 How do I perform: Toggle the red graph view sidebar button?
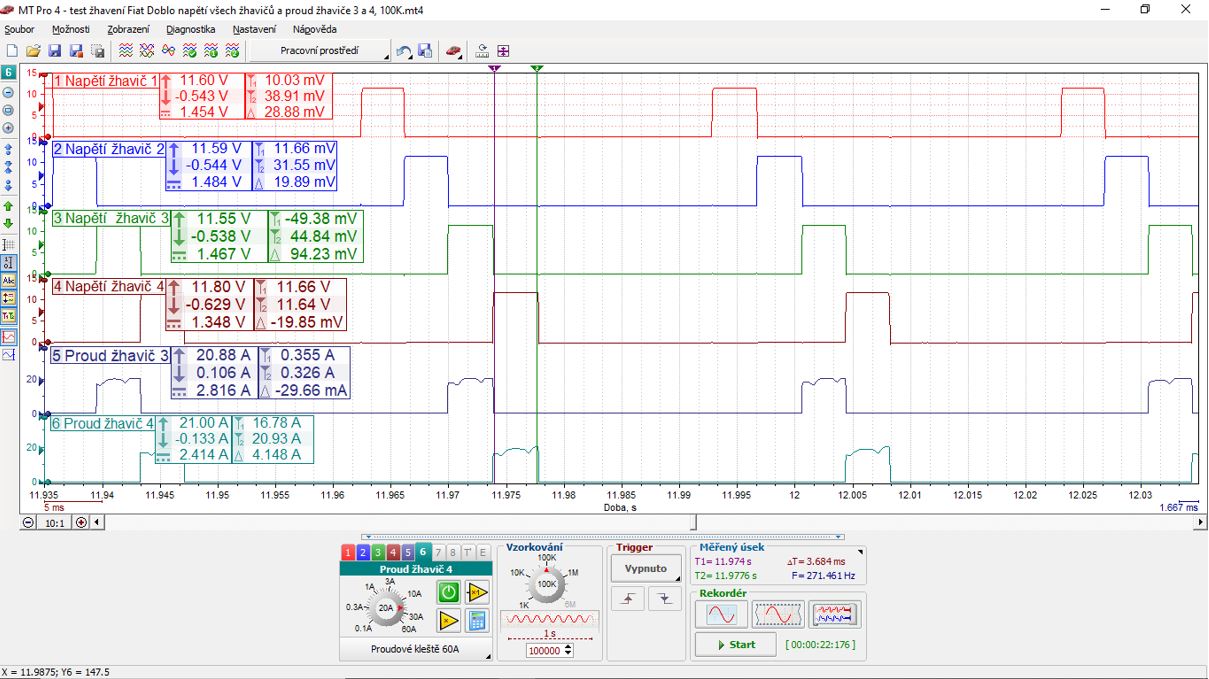pyautogui.click(x=8, y=337)
